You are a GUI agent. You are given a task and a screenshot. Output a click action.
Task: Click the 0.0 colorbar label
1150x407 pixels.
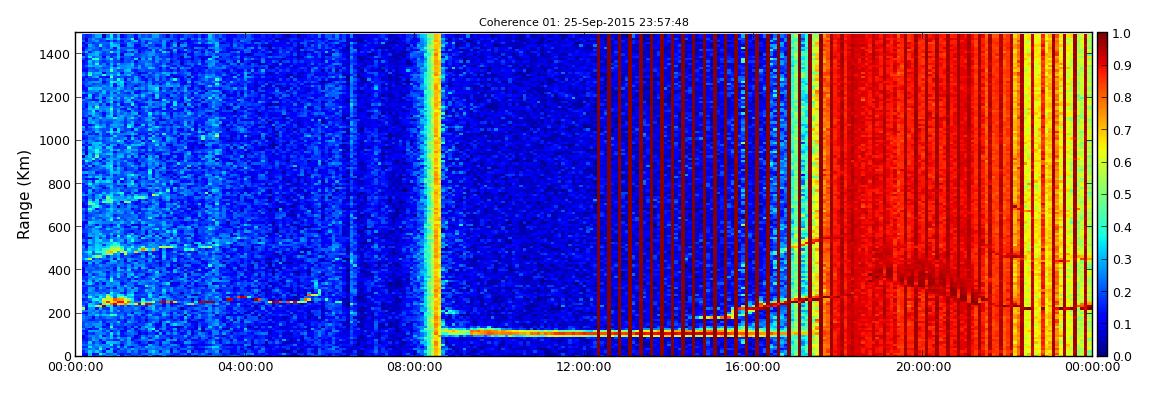pos(1122,356)
